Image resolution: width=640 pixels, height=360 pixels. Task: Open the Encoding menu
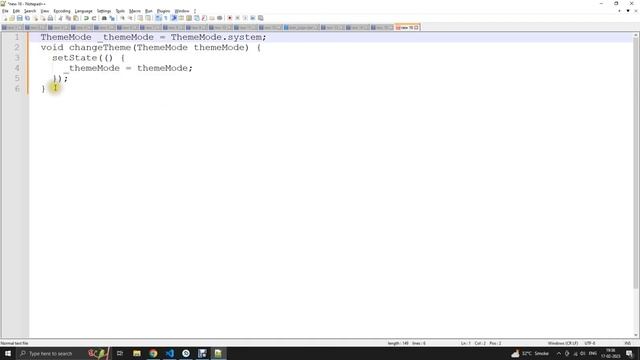point(62,11)
